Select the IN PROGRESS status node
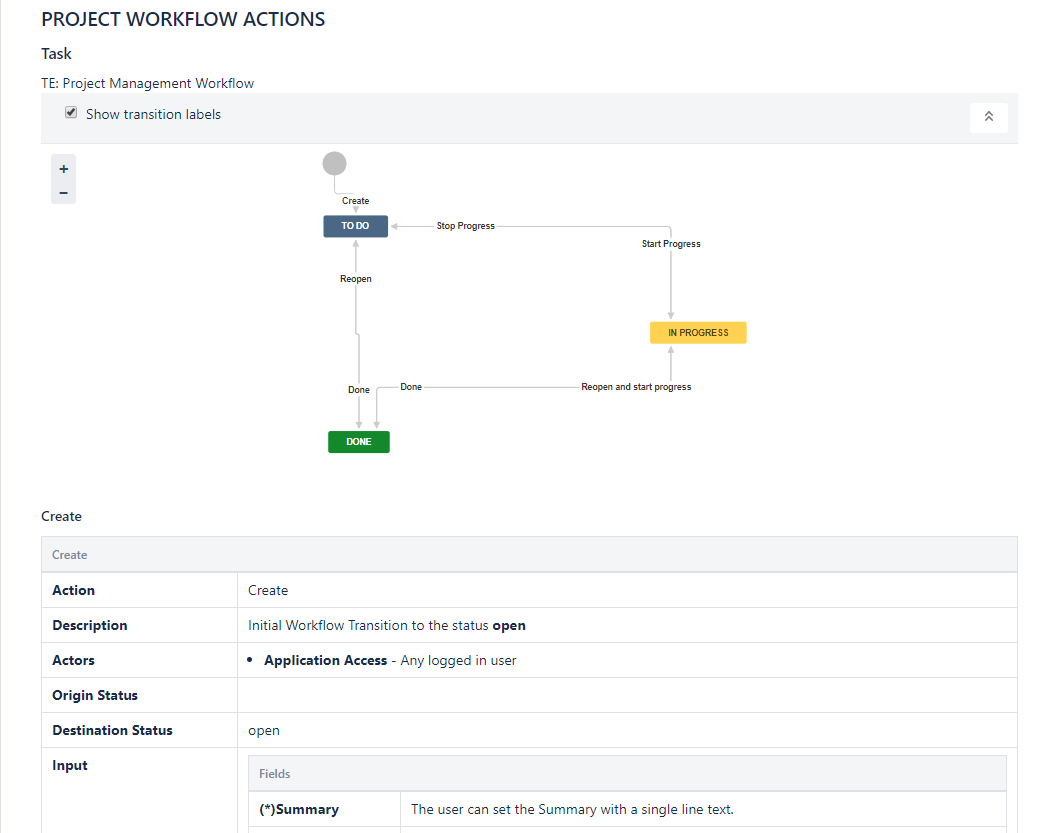 pyautogui.click(x=698, y=333)
